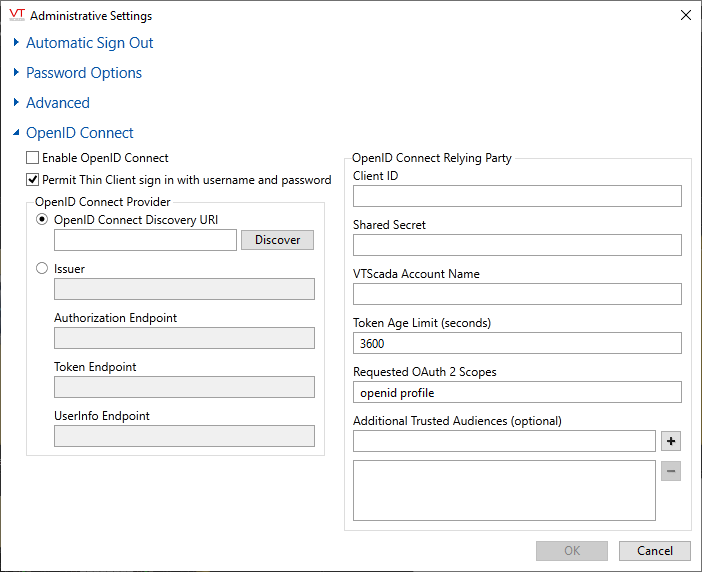The image size is (702, 572).
Task: Click the VTScada logo icon in title bar
Action: (17, 15)
